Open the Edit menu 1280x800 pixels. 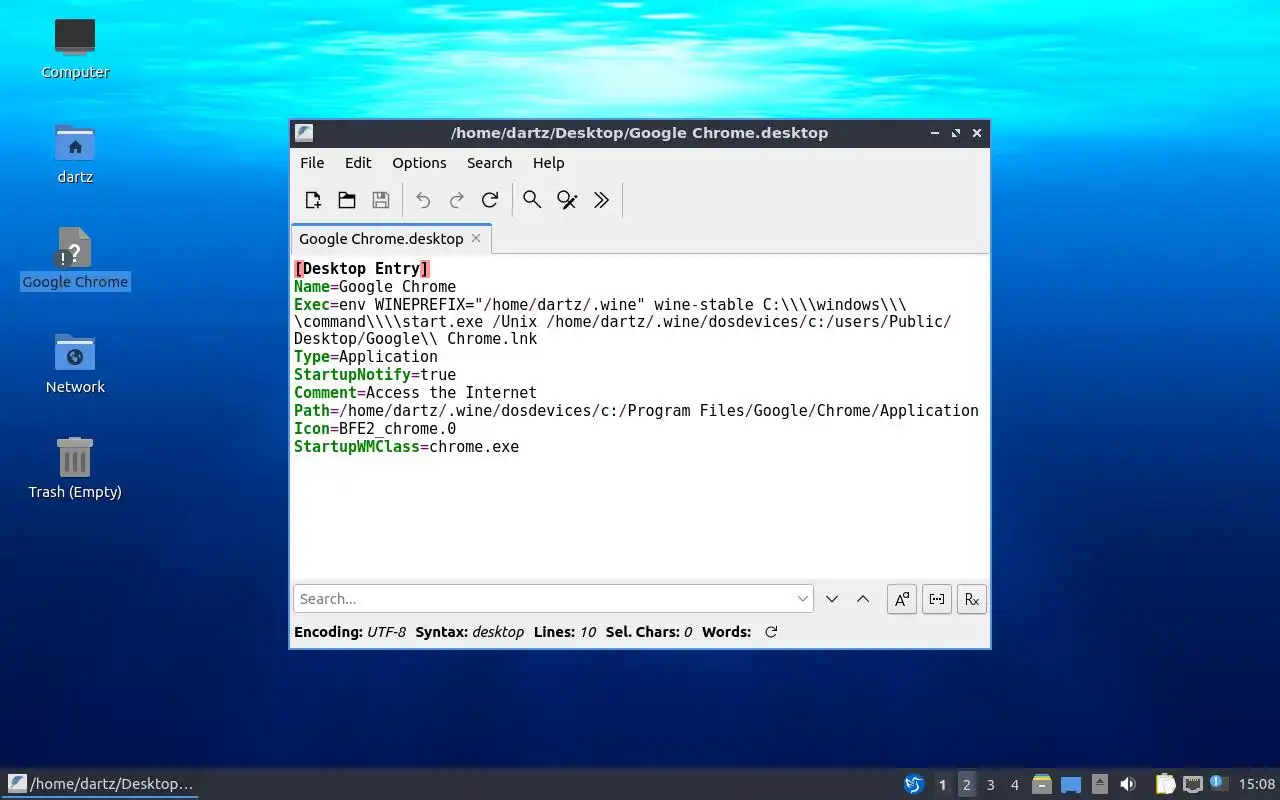358,163
